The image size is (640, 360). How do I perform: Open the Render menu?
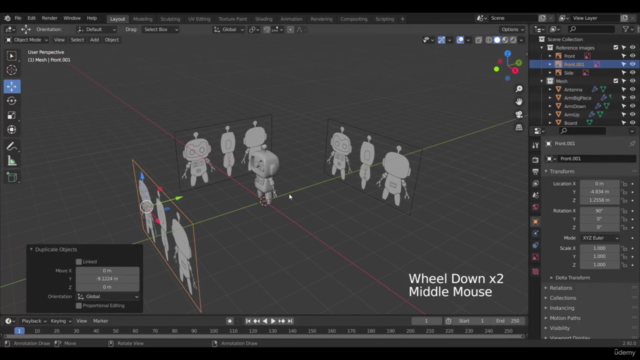pos(49,18)
